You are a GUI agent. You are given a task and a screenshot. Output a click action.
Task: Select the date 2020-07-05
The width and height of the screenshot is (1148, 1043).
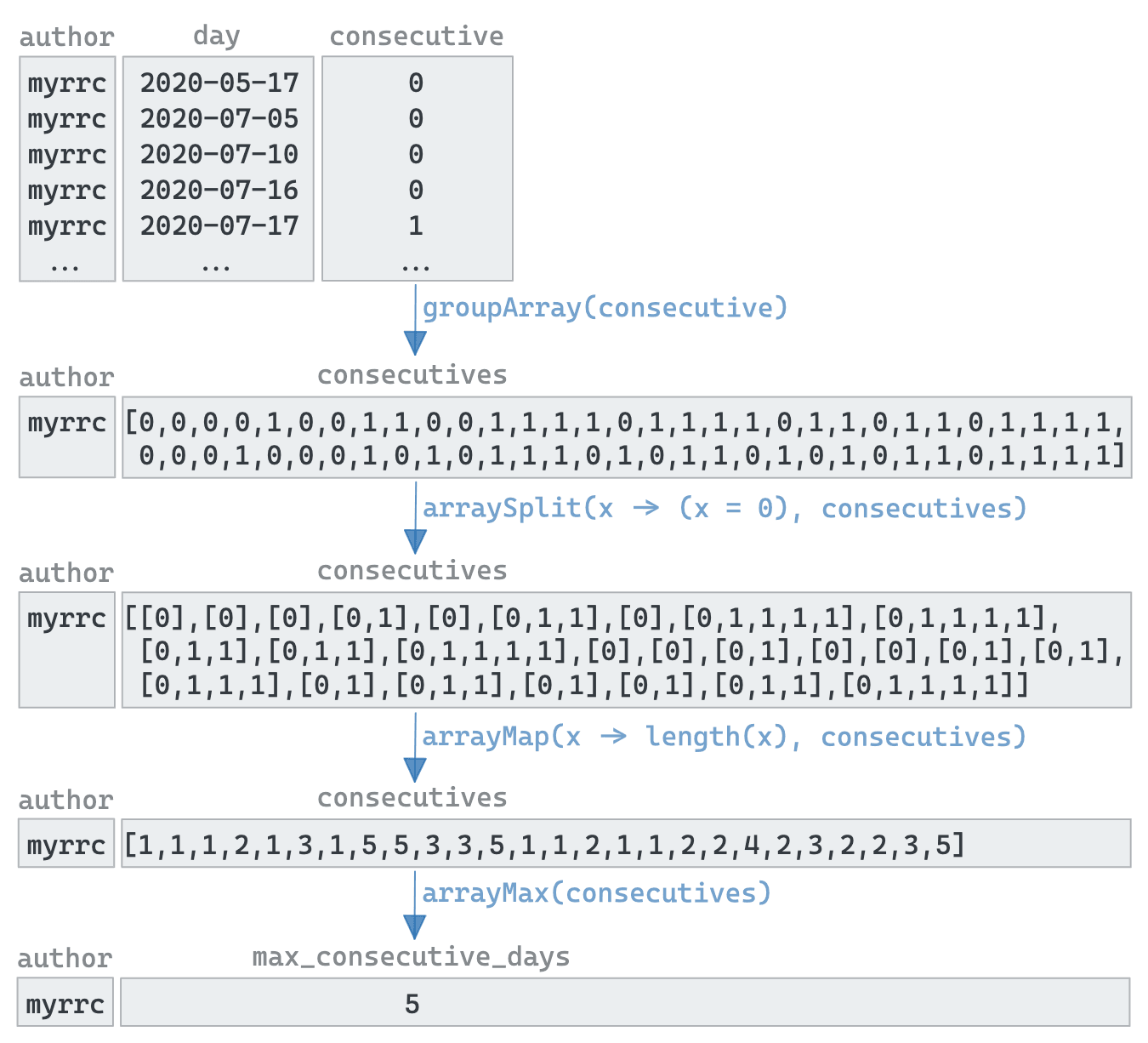[219, 119]
